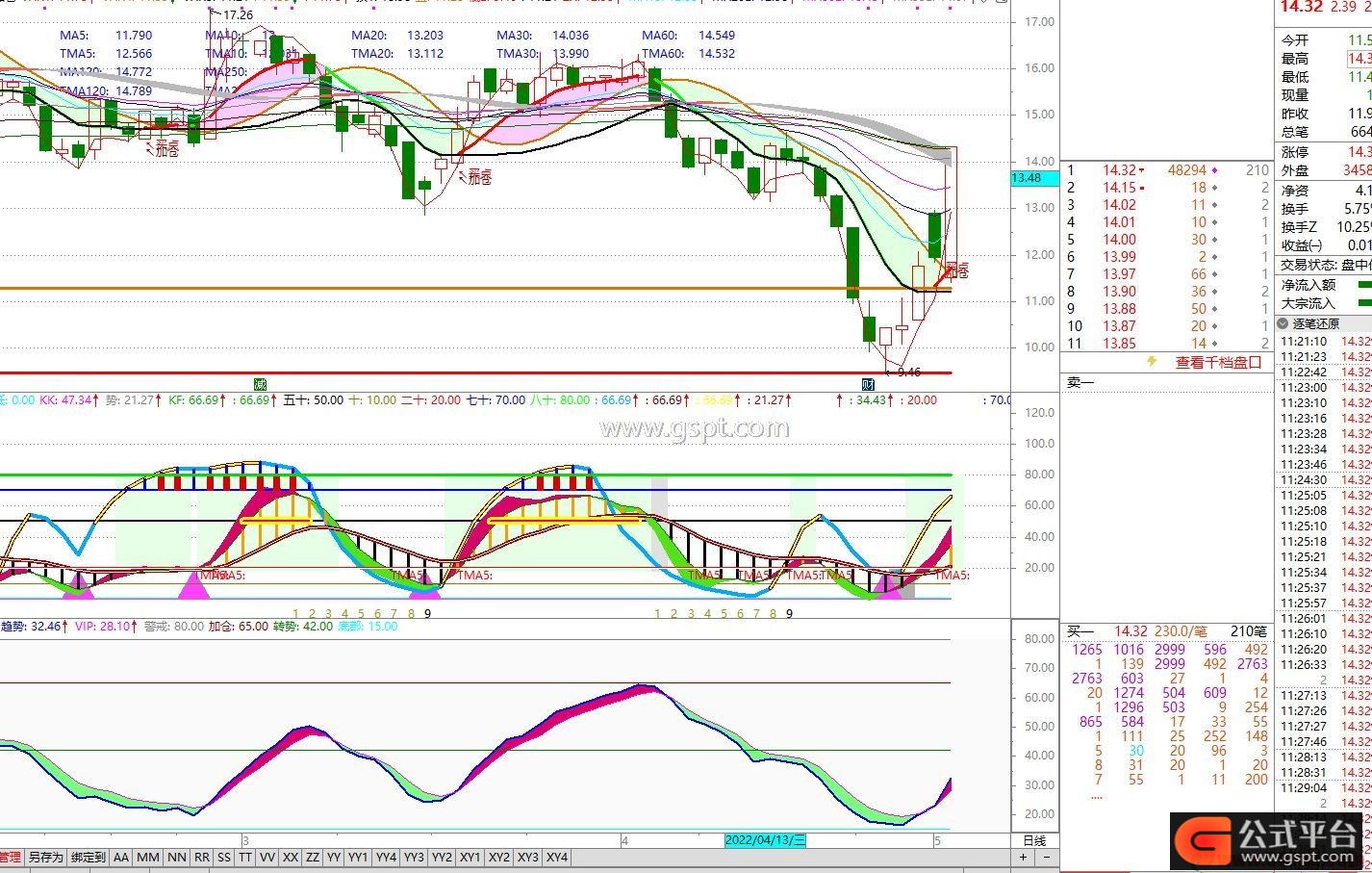The height and width of the screenshot is (873, 1372).
Task: Click the VIP: 28.10 indicator value
Action: [x=103, y=627]
